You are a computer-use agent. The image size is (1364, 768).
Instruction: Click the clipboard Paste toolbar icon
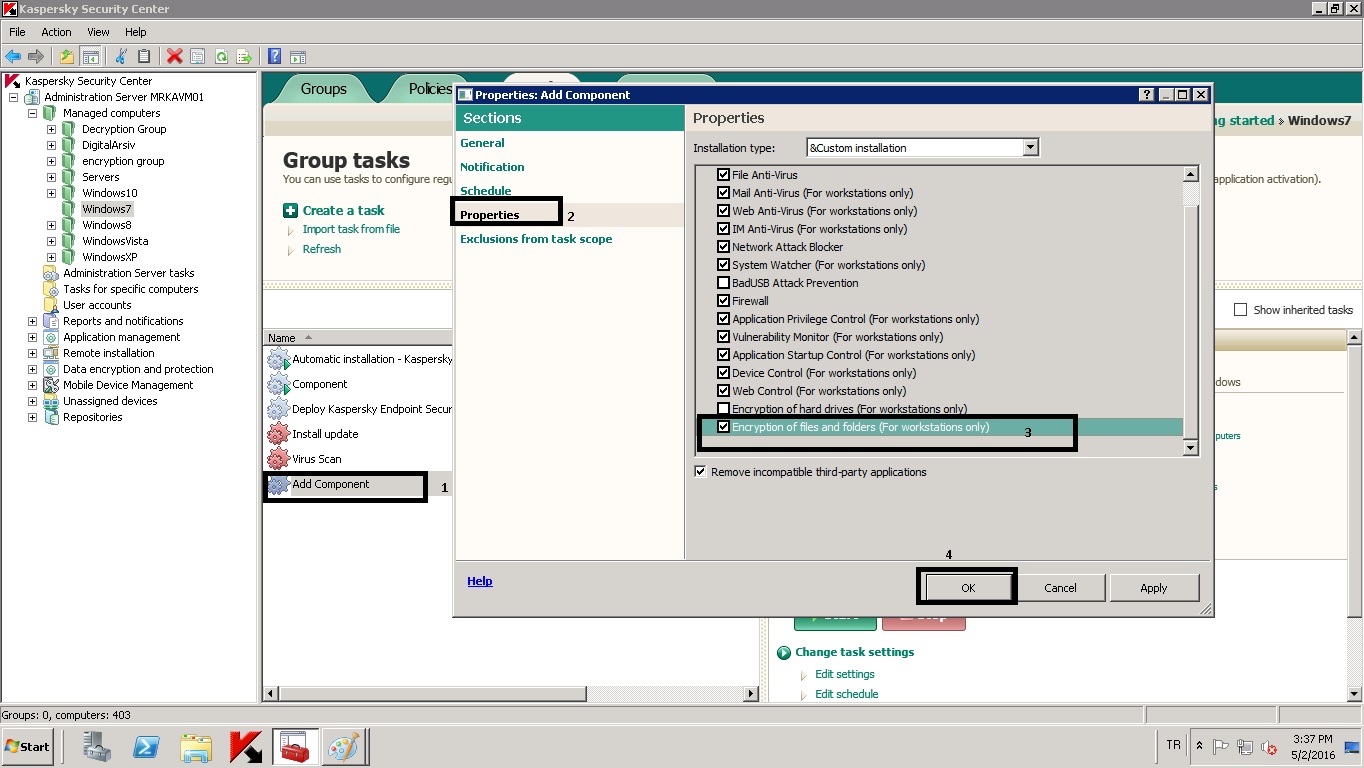tap(144, 57)
